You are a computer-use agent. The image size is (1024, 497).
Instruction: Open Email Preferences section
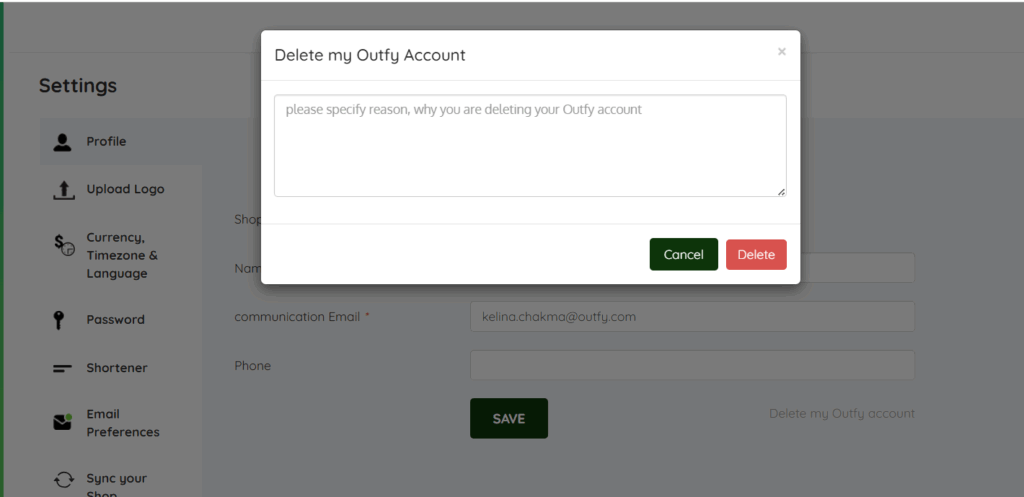pos(123,423)
